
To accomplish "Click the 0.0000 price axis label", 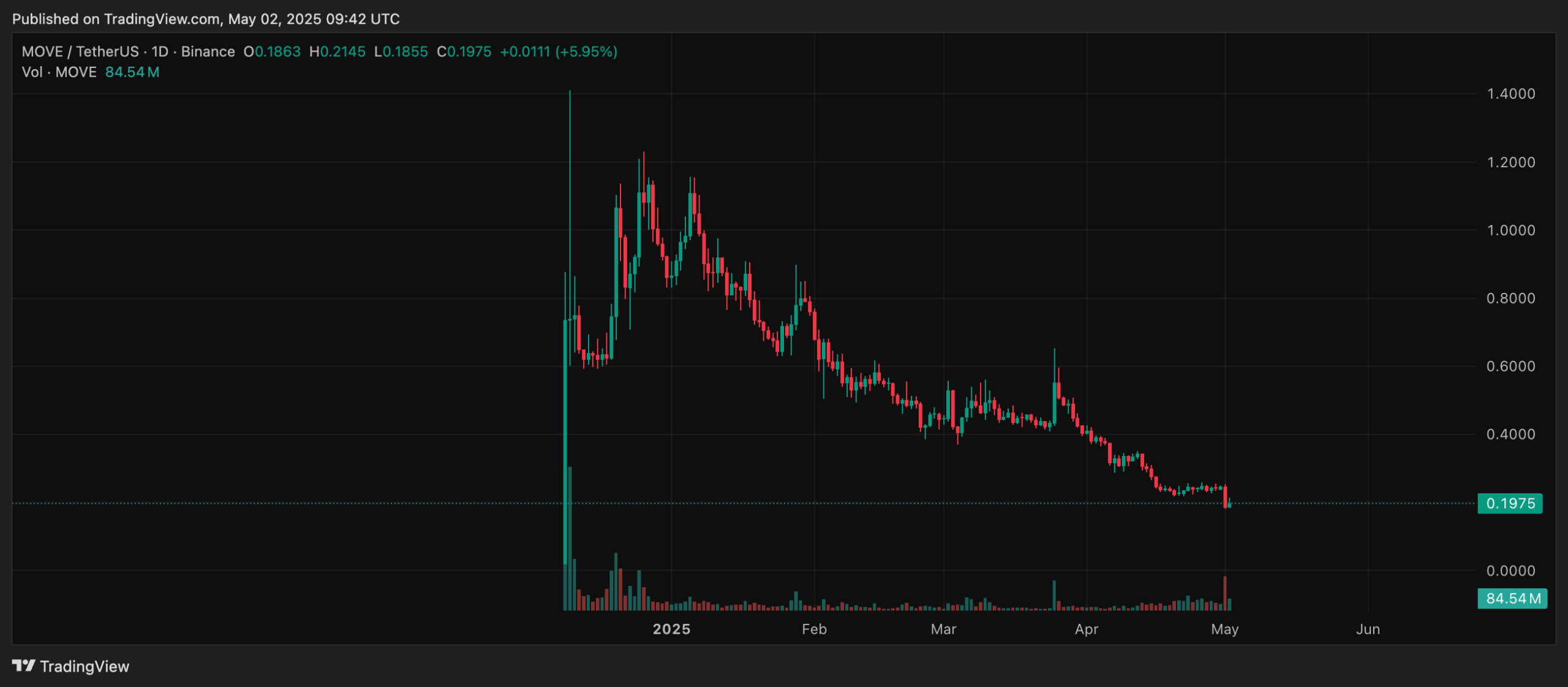I will point(1510,571).
